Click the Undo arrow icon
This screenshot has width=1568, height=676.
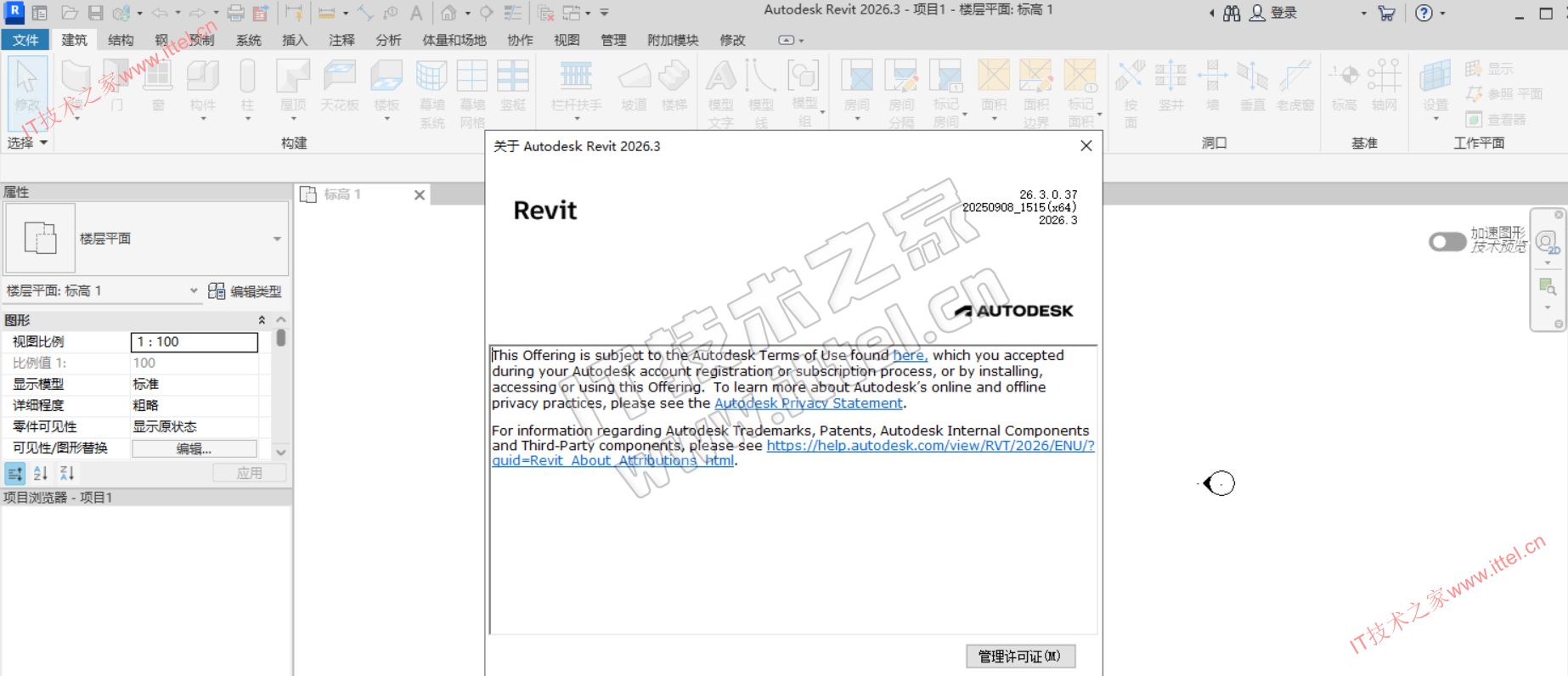tap(159, 13)
